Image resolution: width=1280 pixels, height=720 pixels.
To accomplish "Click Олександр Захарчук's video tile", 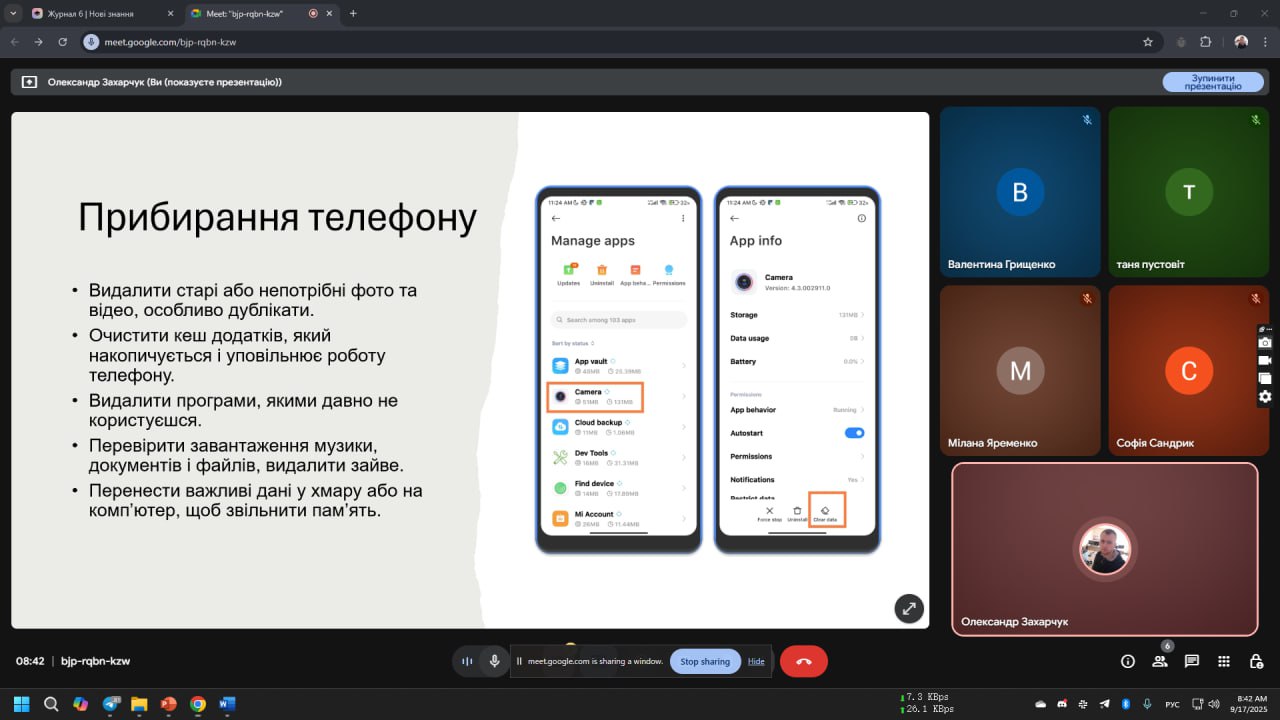I will (x=1104, y=549).
